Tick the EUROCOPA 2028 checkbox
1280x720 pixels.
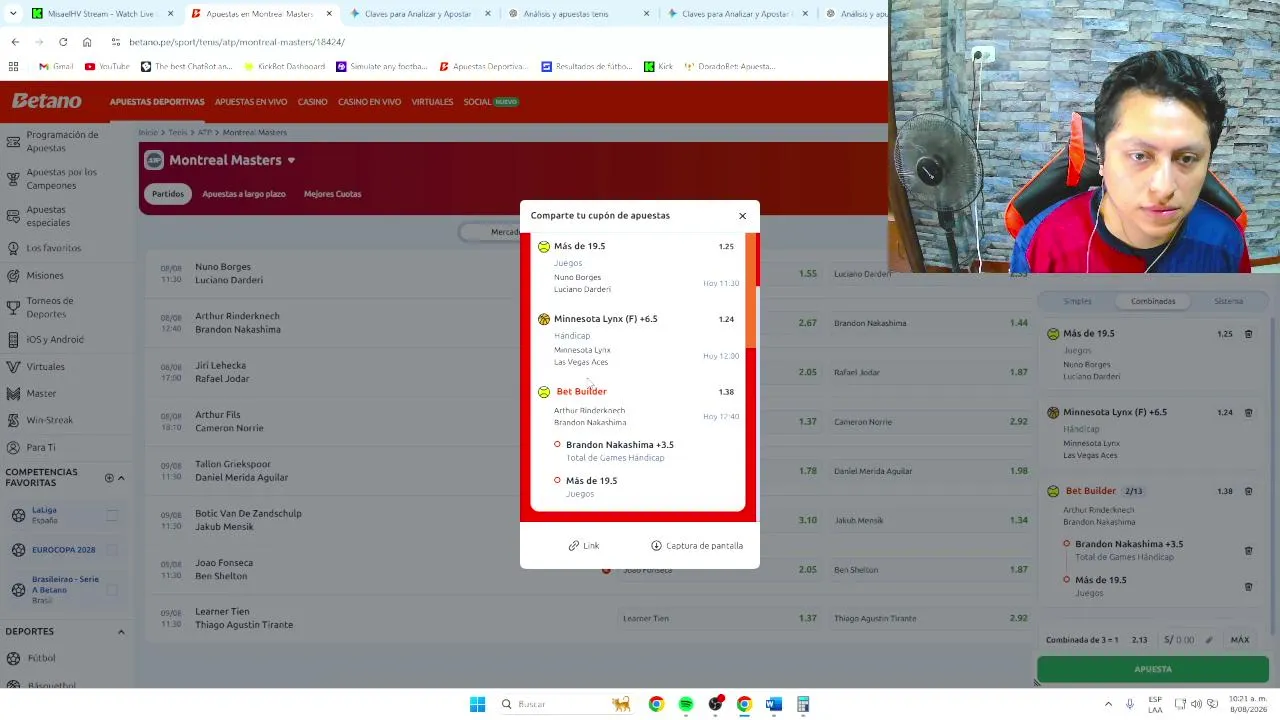(112, 550)
